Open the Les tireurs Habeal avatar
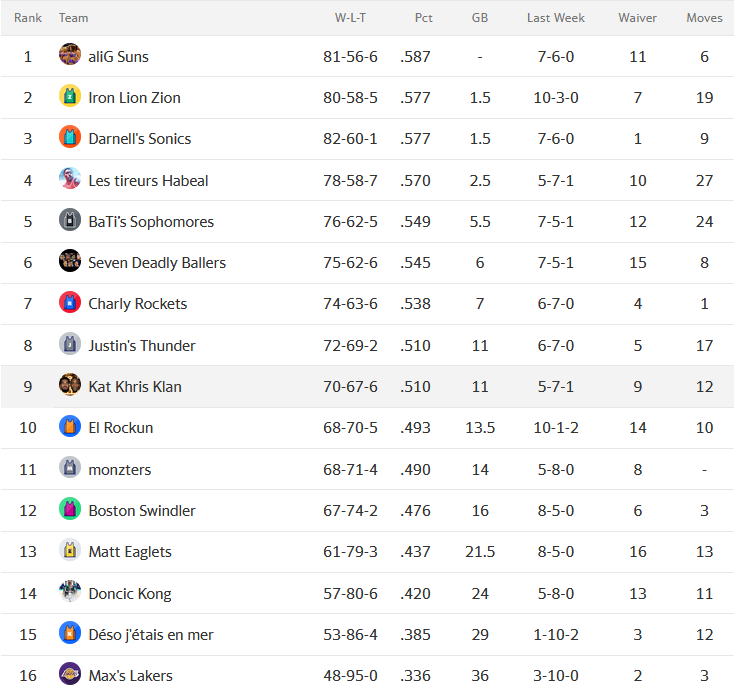The height and width of the screenshot is (692, 734). (70, 178)
